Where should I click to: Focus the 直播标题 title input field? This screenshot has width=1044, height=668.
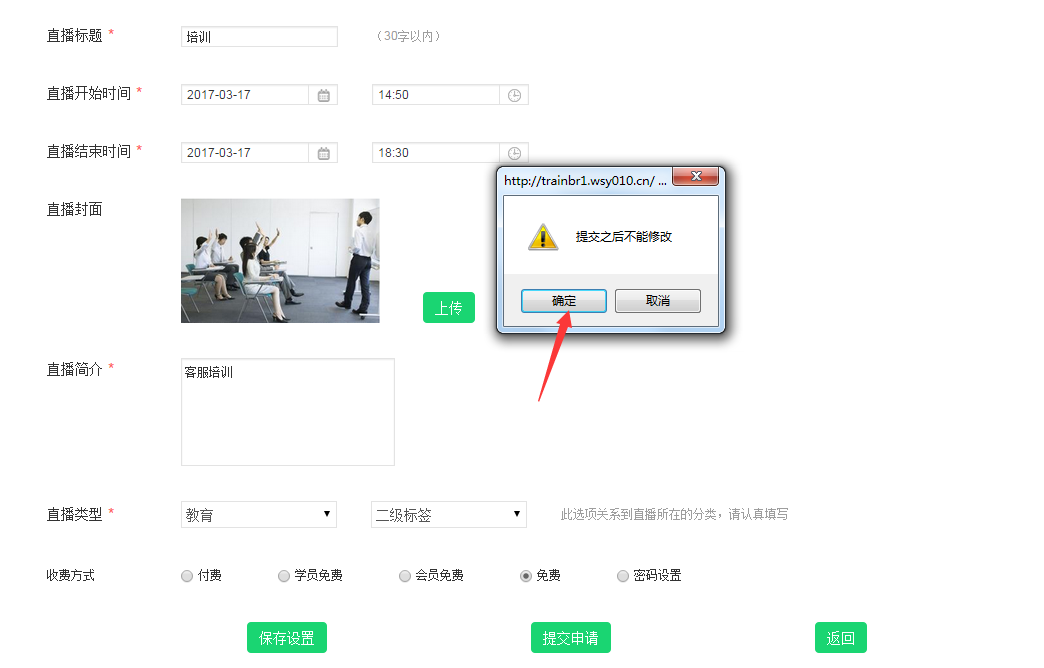259,37
